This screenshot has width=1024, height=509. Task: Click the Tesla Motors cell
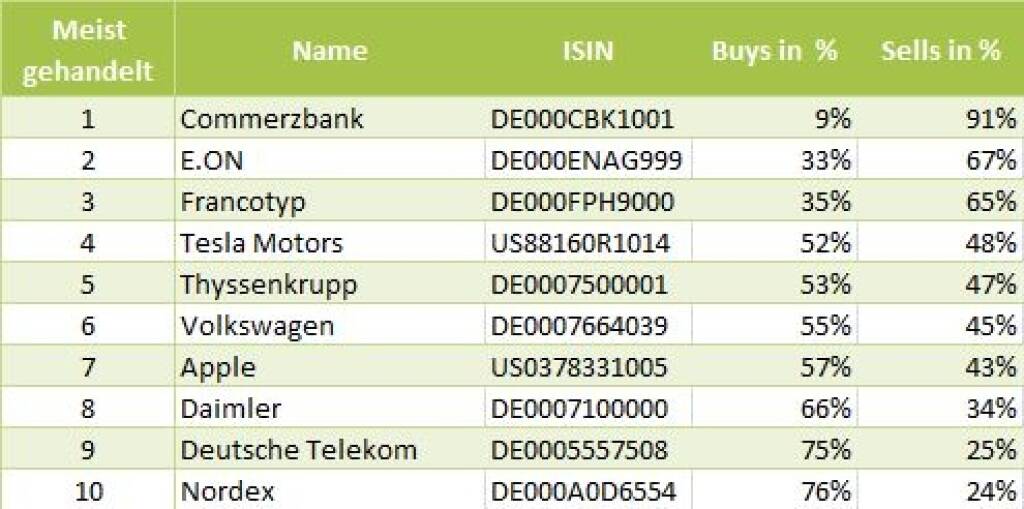pyautogui.click(x=262, y=243)
